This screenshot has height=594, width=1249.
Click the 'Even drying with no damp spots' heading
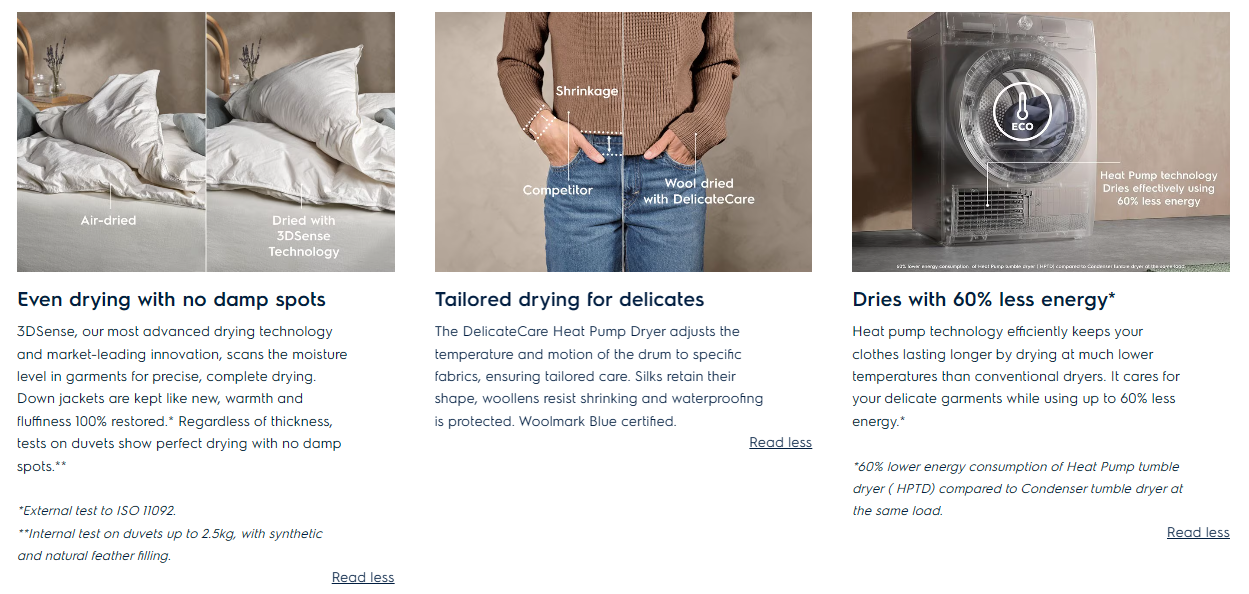click(x=172, y=300)
